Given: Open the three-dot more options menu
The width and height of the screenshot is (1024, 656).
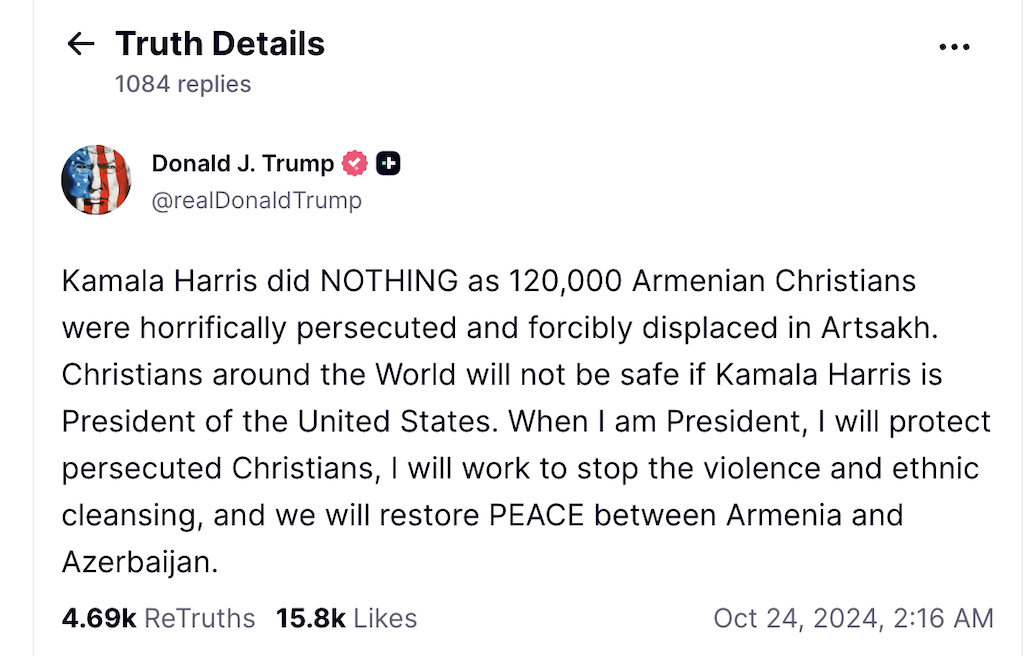Looking at the screenshot, I should [954, 47].
